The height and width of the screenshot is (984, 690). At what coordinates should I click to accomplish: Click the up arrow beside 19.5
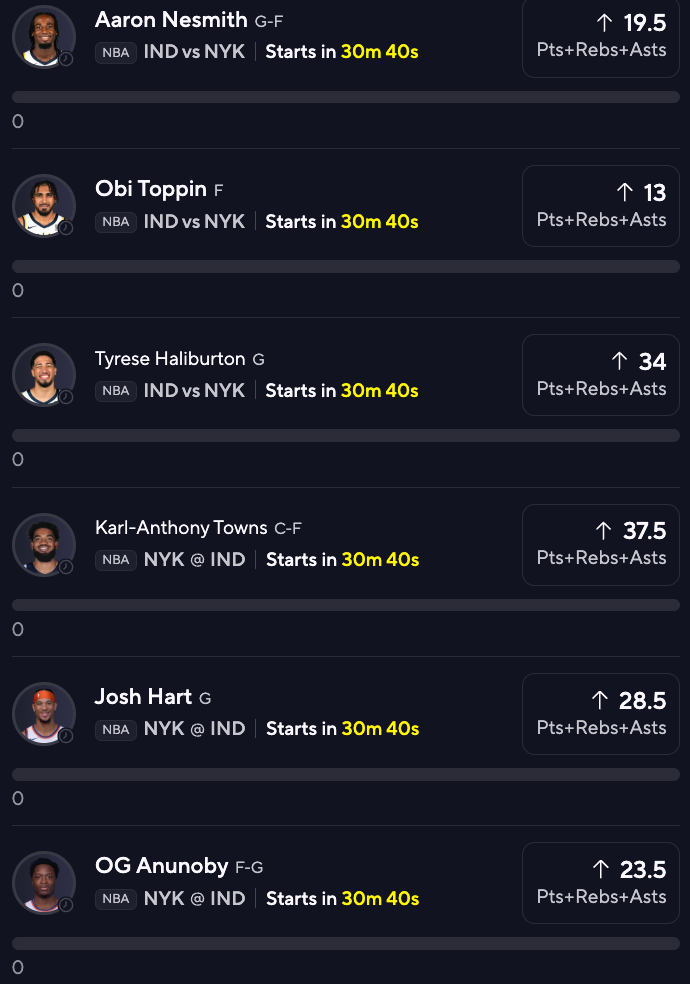pyautogui.click(x=604, y=23)
